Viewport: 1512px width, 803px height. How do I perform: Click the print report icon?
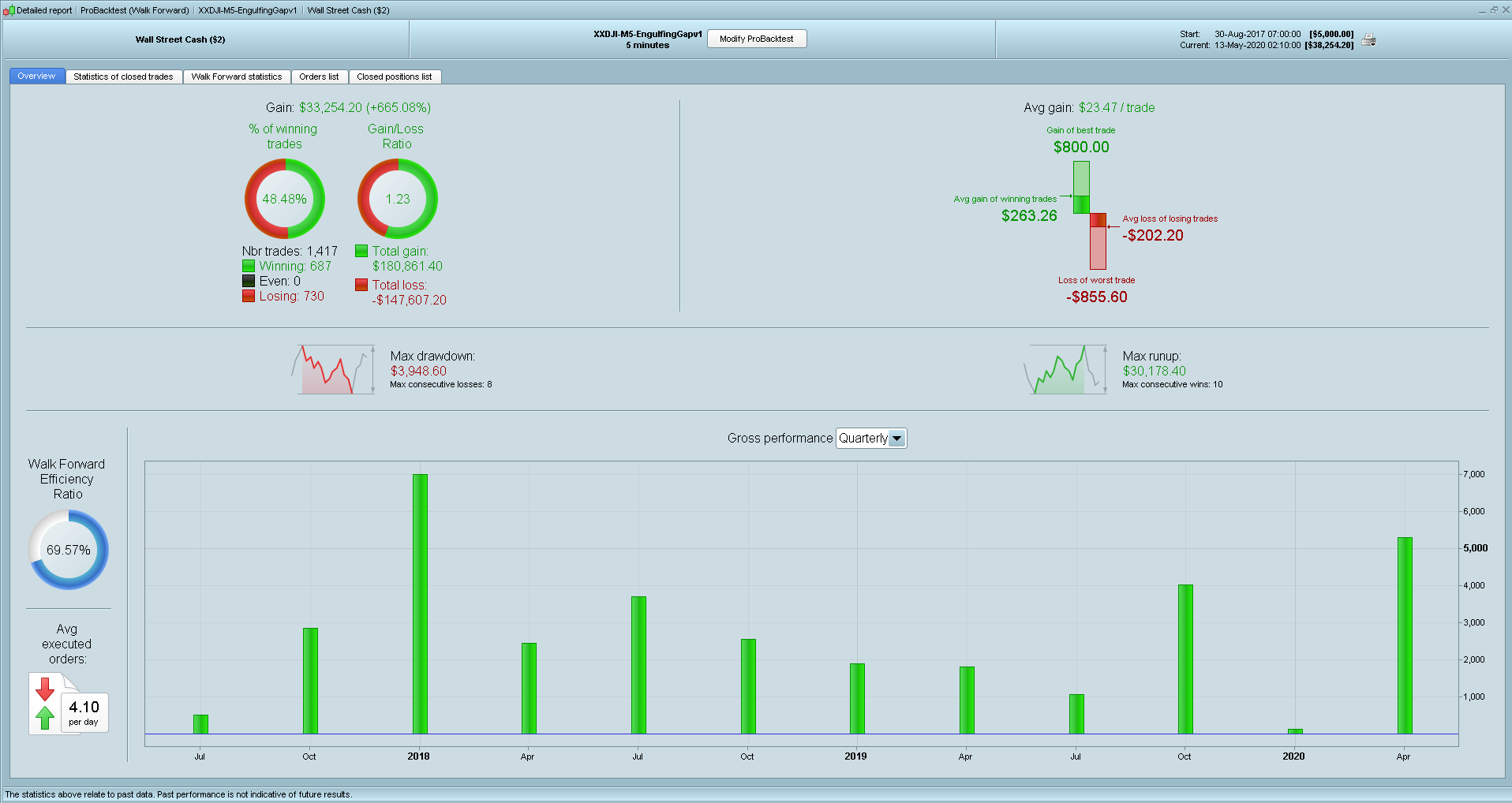click(1368, 39)
